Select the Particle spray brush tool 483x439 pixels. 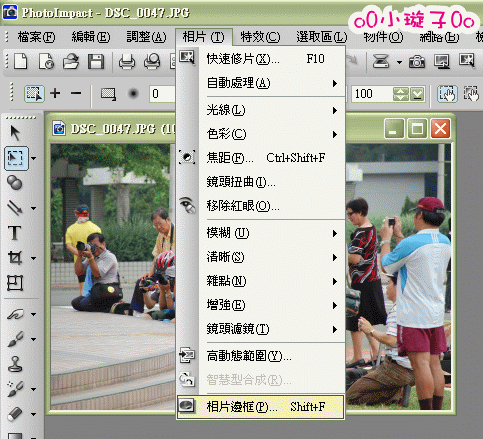[x=15, y=389]
